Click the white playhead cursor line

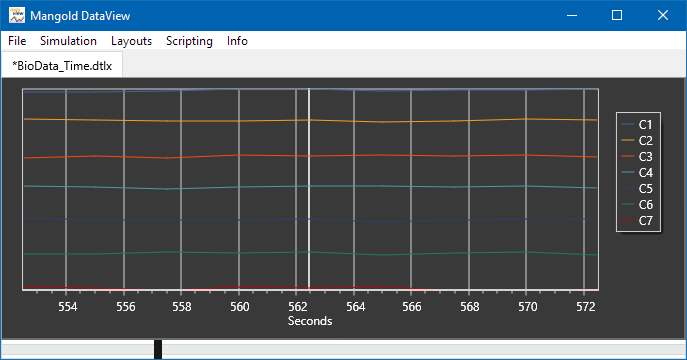coord(309,189)
